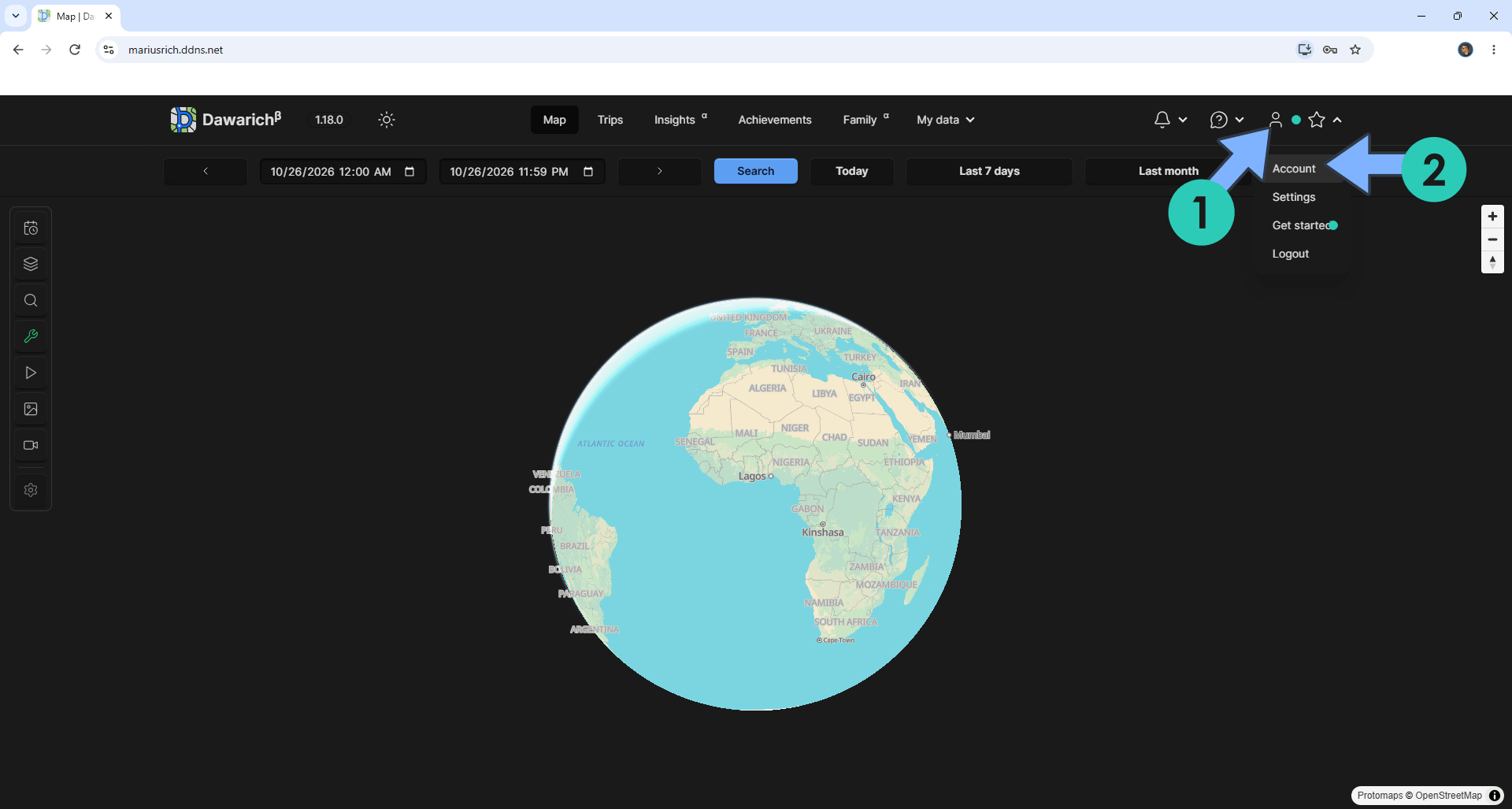The height and width of the screenshot is (809, 1512).
Task: Switch to the Map tab
Action: pos(554,120)
